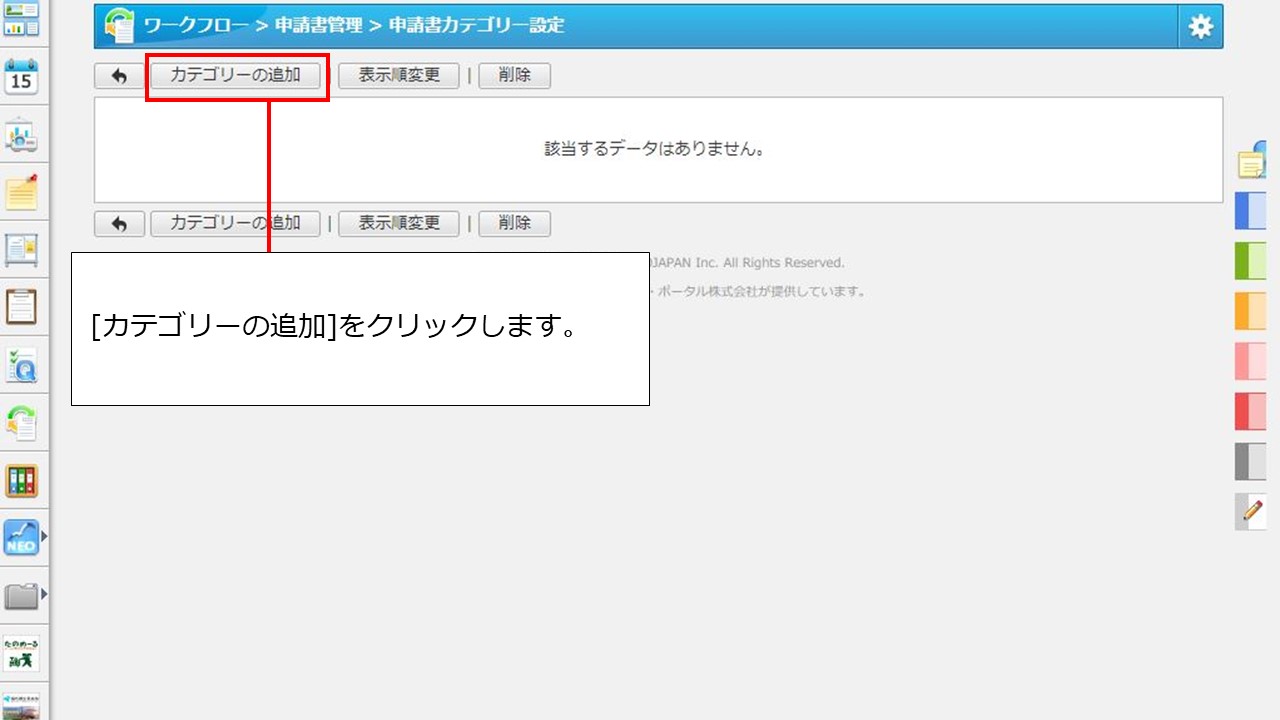
Task: Open the presentation board icon in sidebar
Action: [x=21, y=135]
